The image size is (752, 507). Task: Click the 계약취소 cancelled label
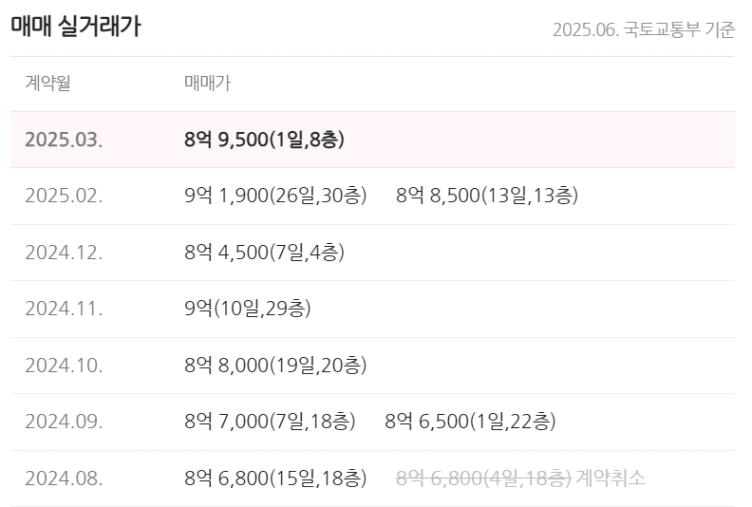click(x=610, y=478)
